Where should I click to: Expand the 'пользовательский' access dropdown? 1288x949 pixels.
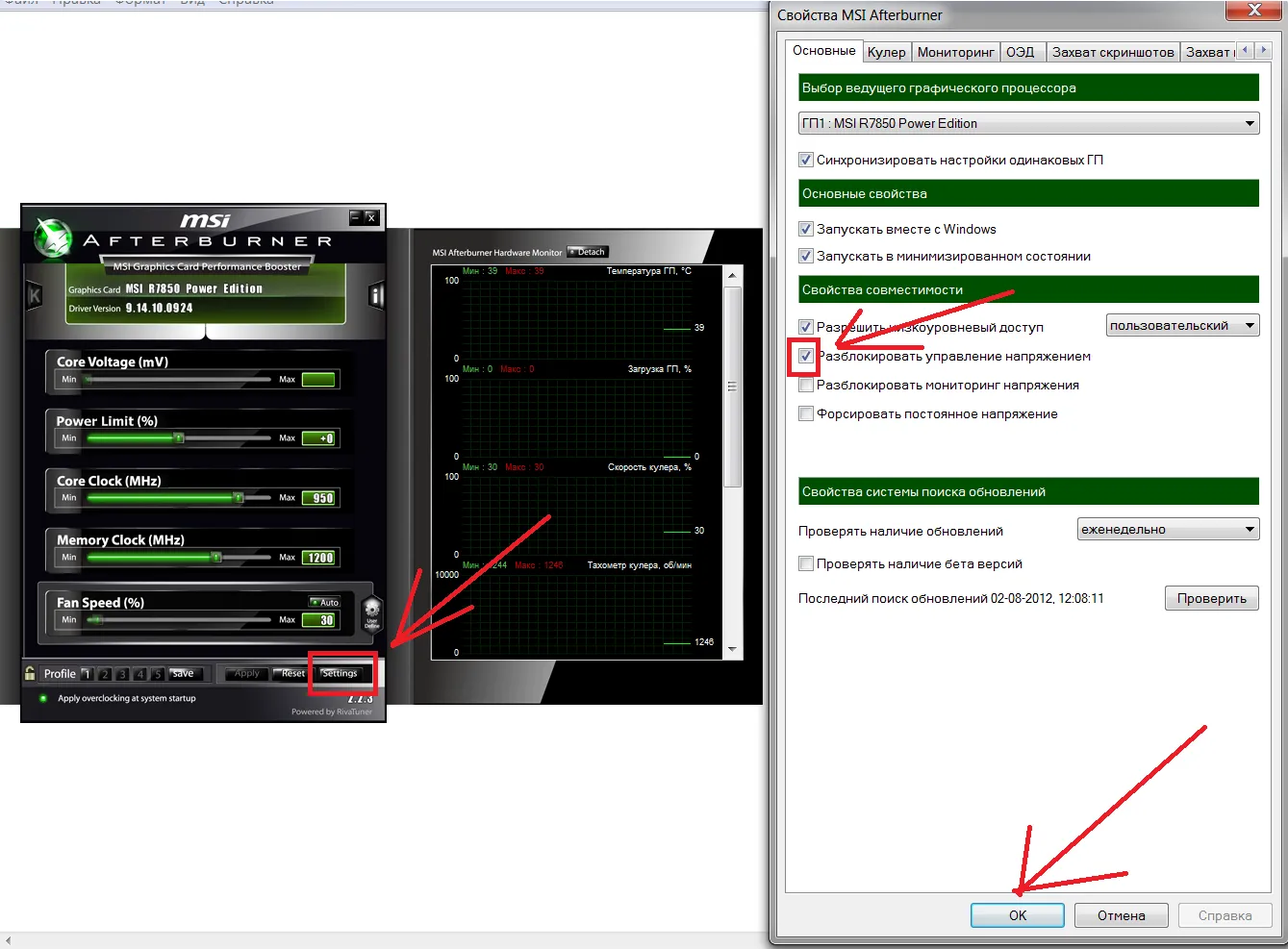1182,326
